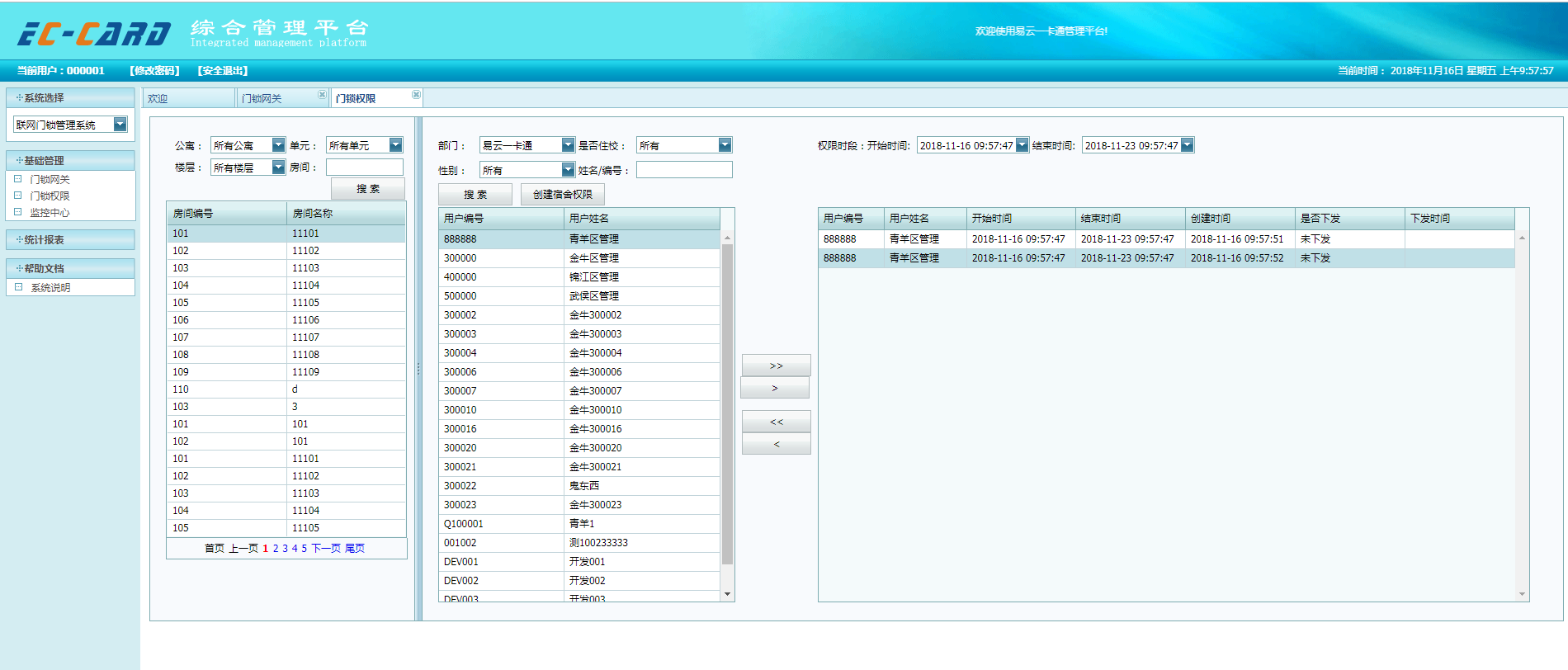The height and width of the screenshot is (670, 1568).
Task: Select user 武侯区管理 500000
Action: coord(579,295)
